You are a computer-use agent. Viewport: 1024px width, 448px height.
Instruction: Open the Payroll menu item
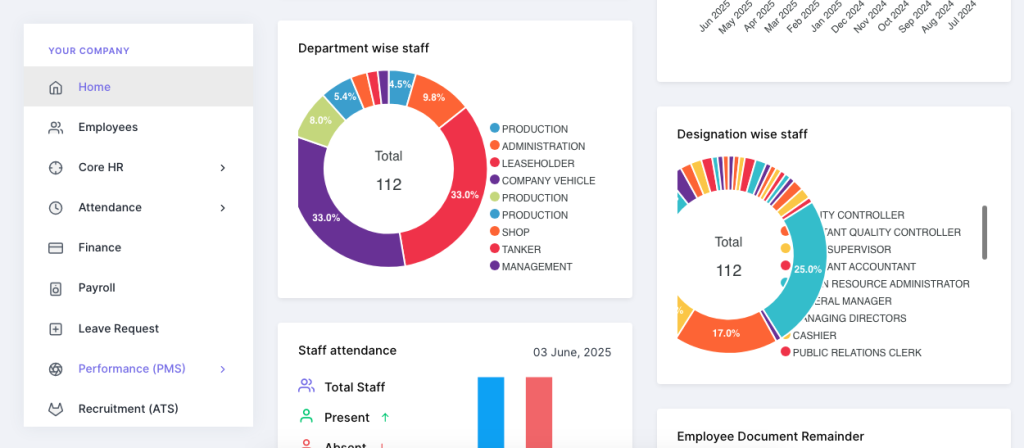[97, 288]
